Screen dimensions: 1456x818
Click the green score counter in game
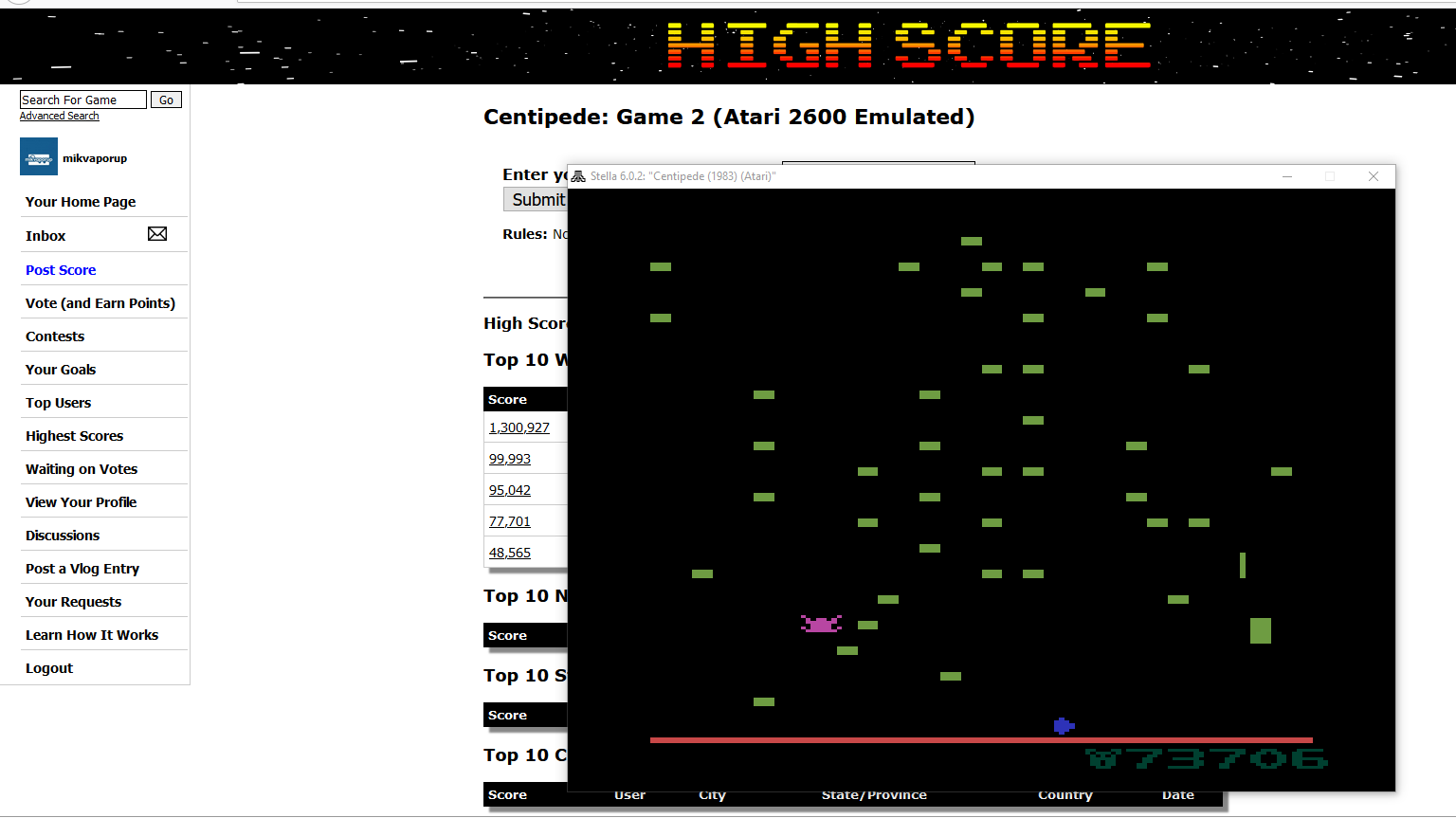pos(1207,758)
